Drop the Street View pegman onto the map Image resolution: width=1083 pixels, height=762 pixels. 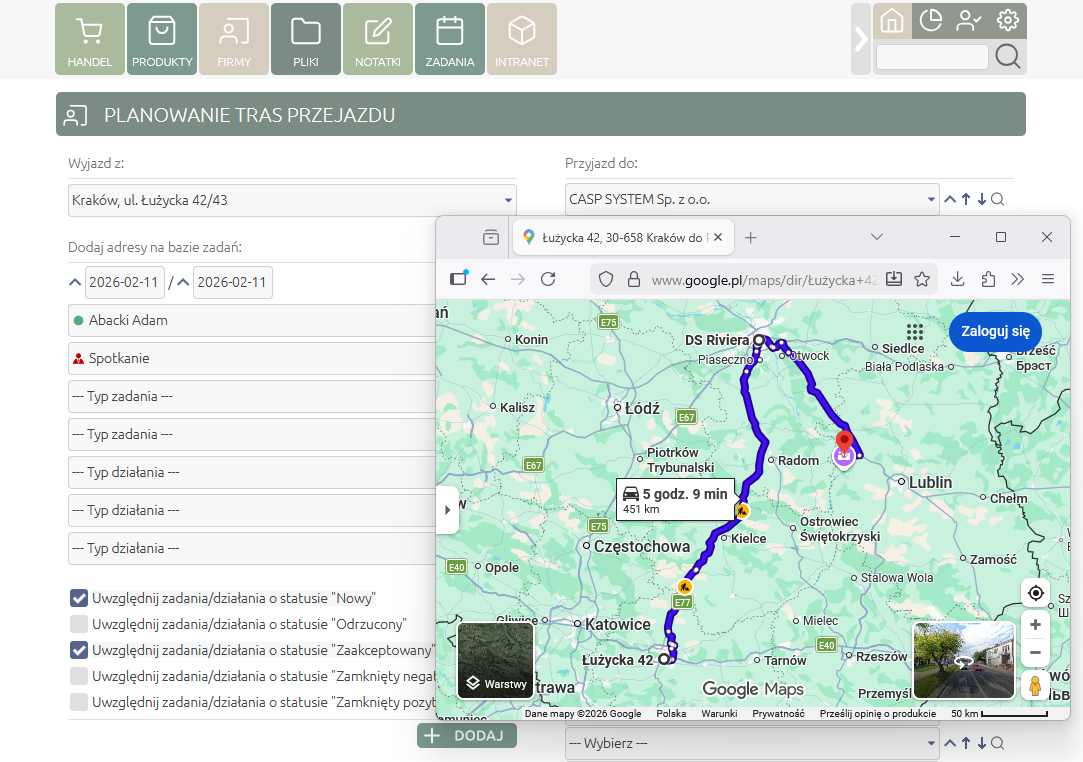(1037, 686)
